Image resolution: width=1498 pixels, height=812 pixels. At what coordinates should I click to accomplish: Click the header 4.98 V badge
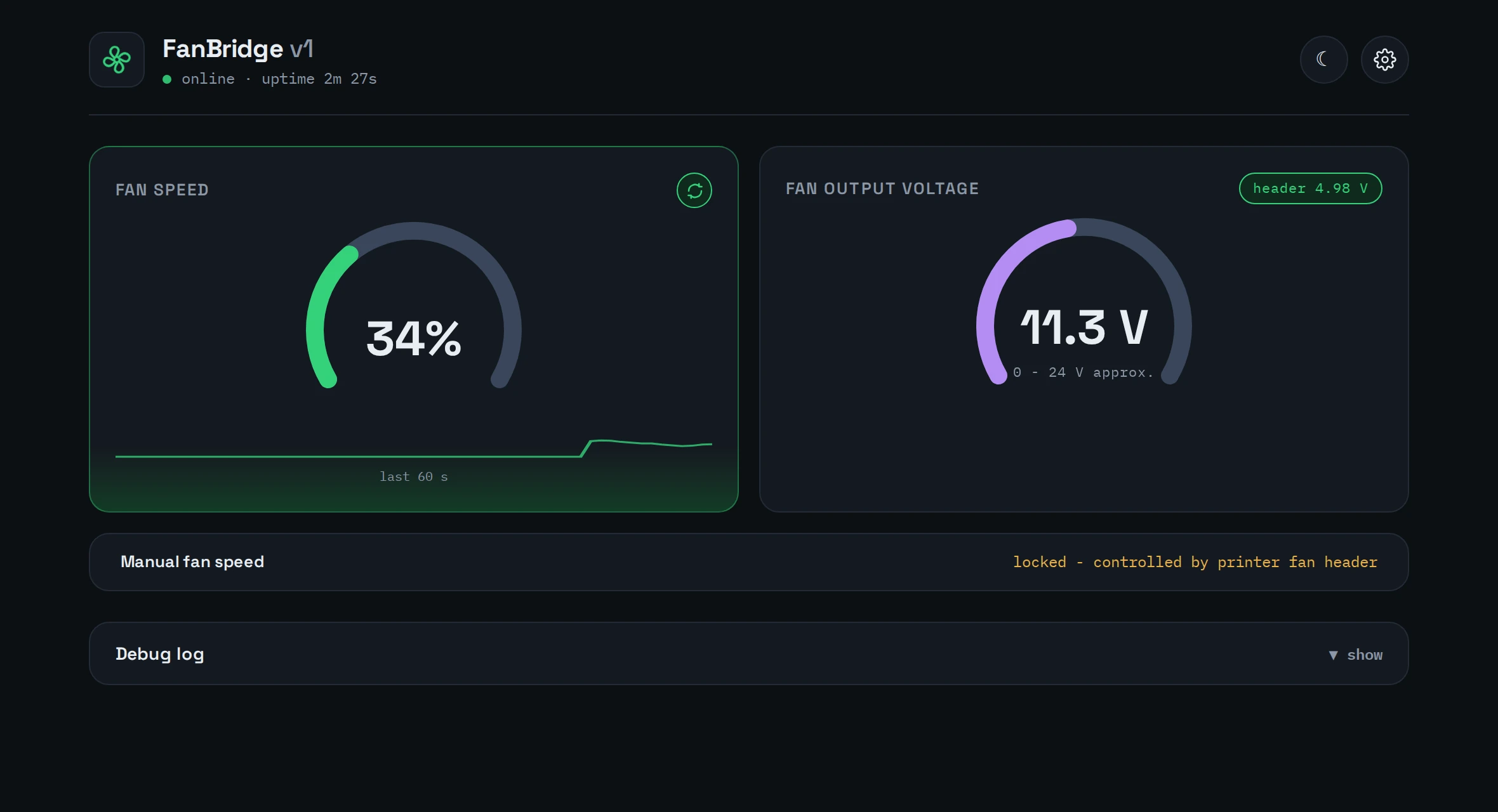click(1310, 188)
